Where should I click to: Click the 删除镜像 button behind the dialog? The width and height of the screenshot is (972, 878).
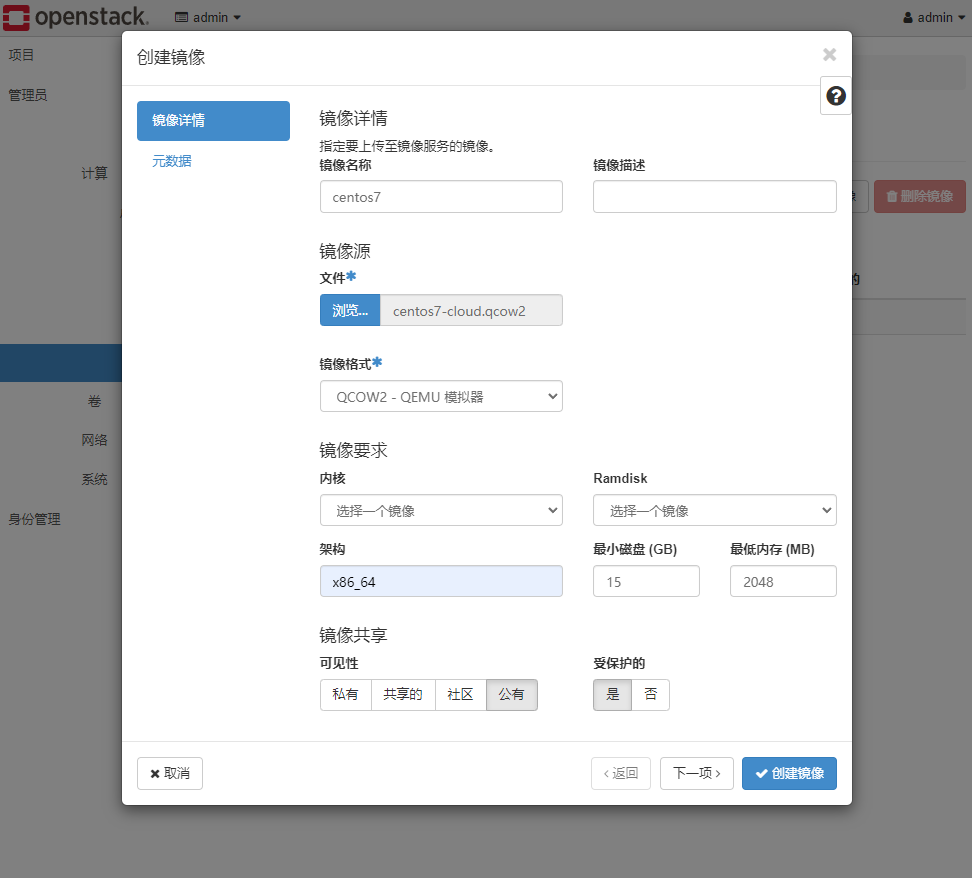click(920, 197)
